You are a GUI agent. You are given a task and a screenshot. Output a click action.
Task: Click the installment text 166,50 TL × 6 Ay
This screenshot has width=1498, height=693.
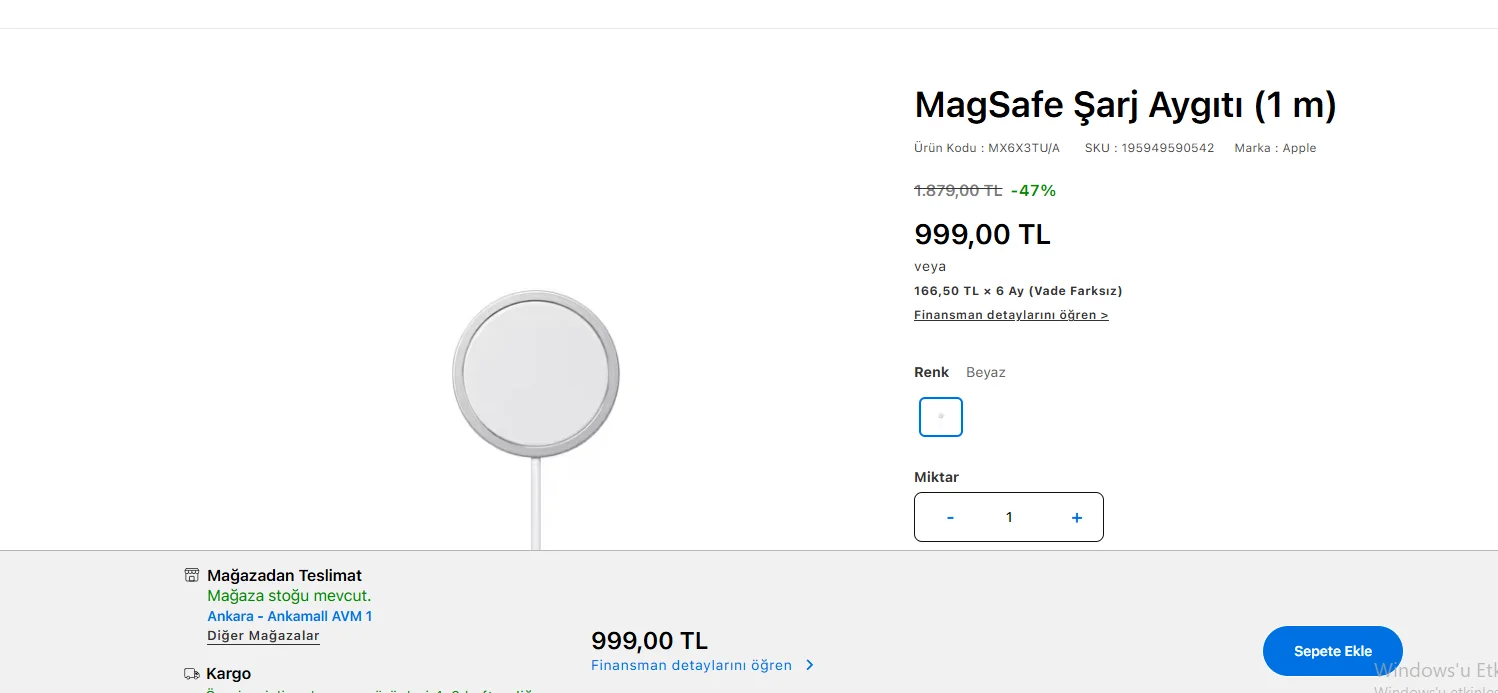coord(969,291)
